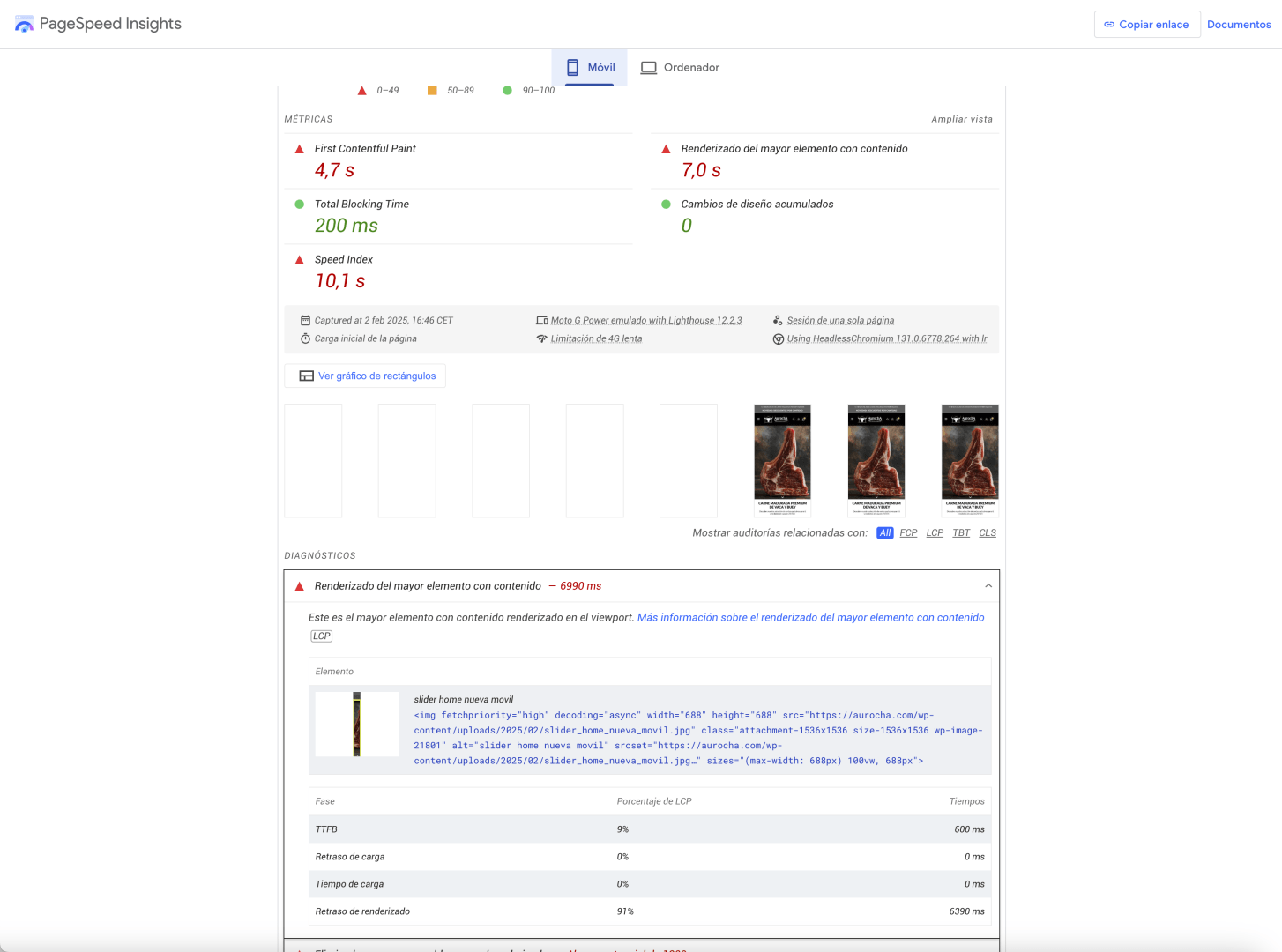Click Sesión de una sola página link
This screenshot has width=1282, height=952.
pos(840,321)
